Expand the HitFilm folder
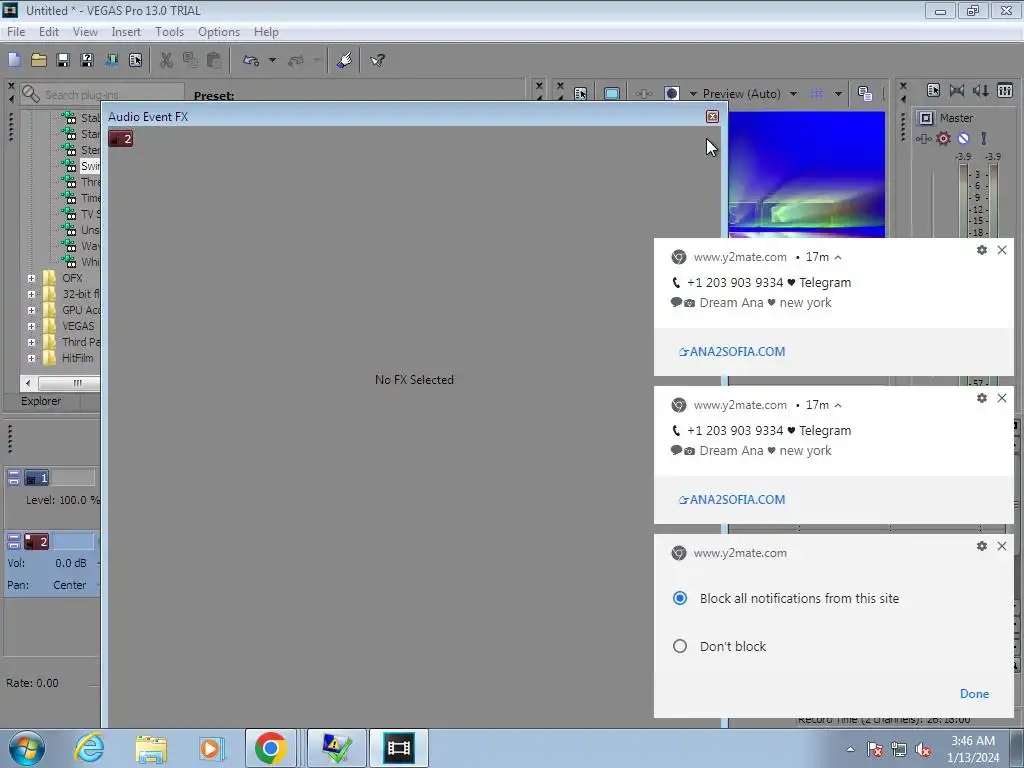 point(31,358)
